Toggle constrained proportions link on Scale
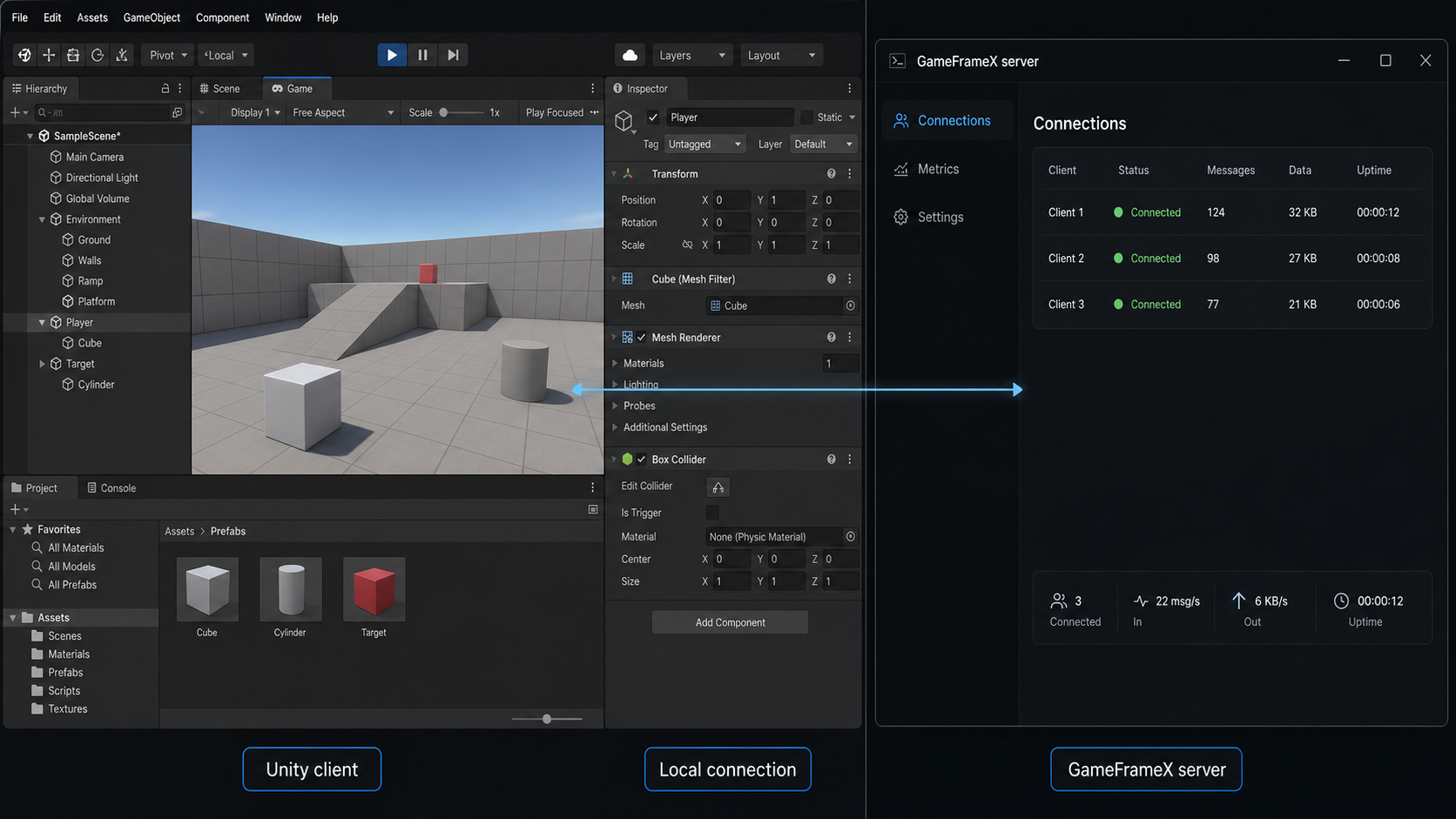Screen dimensions: 1456x819 click(687, 245)
